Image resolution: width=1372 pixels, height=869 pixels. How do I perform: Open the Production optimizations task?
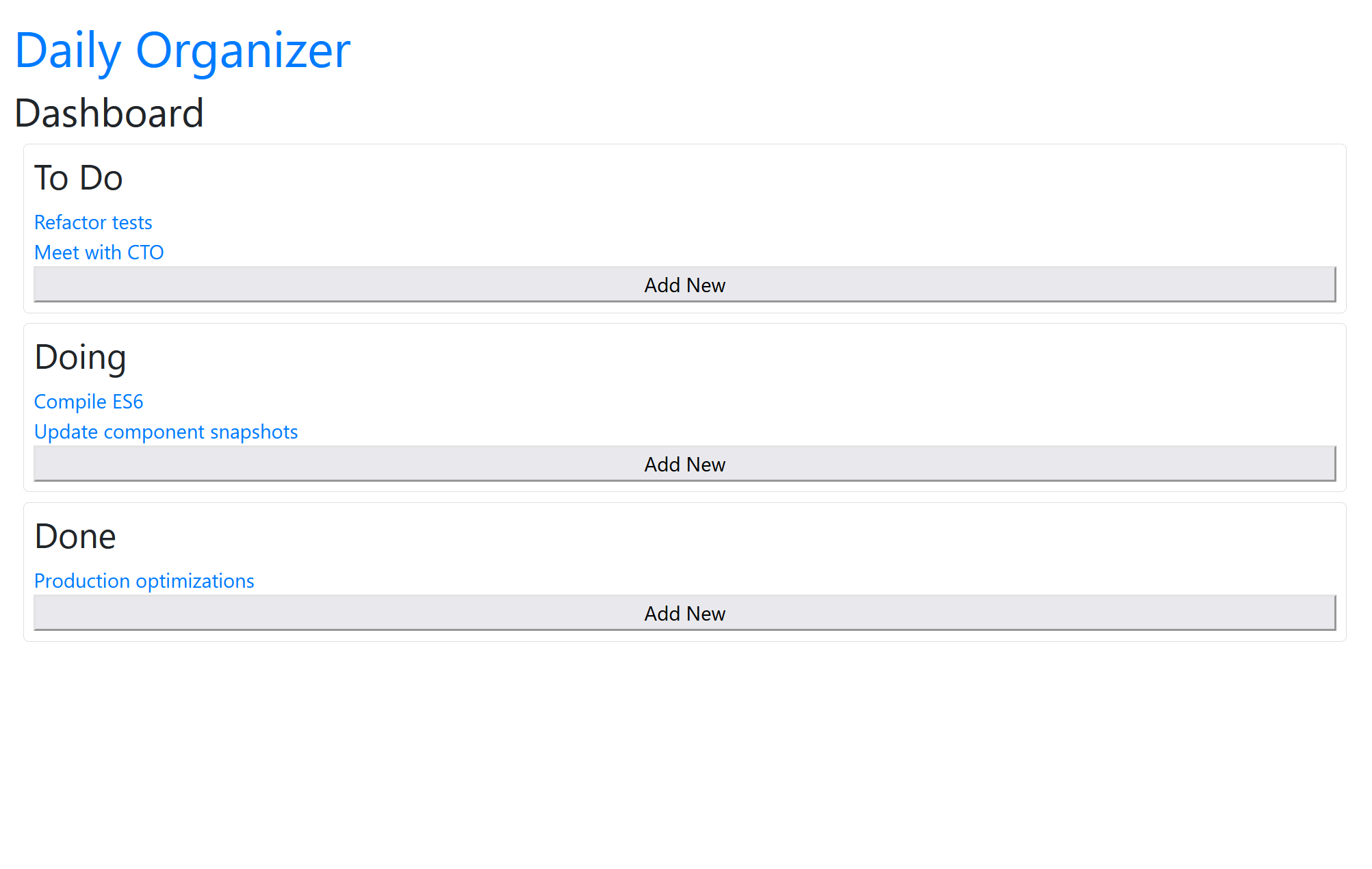click(144, 581)
